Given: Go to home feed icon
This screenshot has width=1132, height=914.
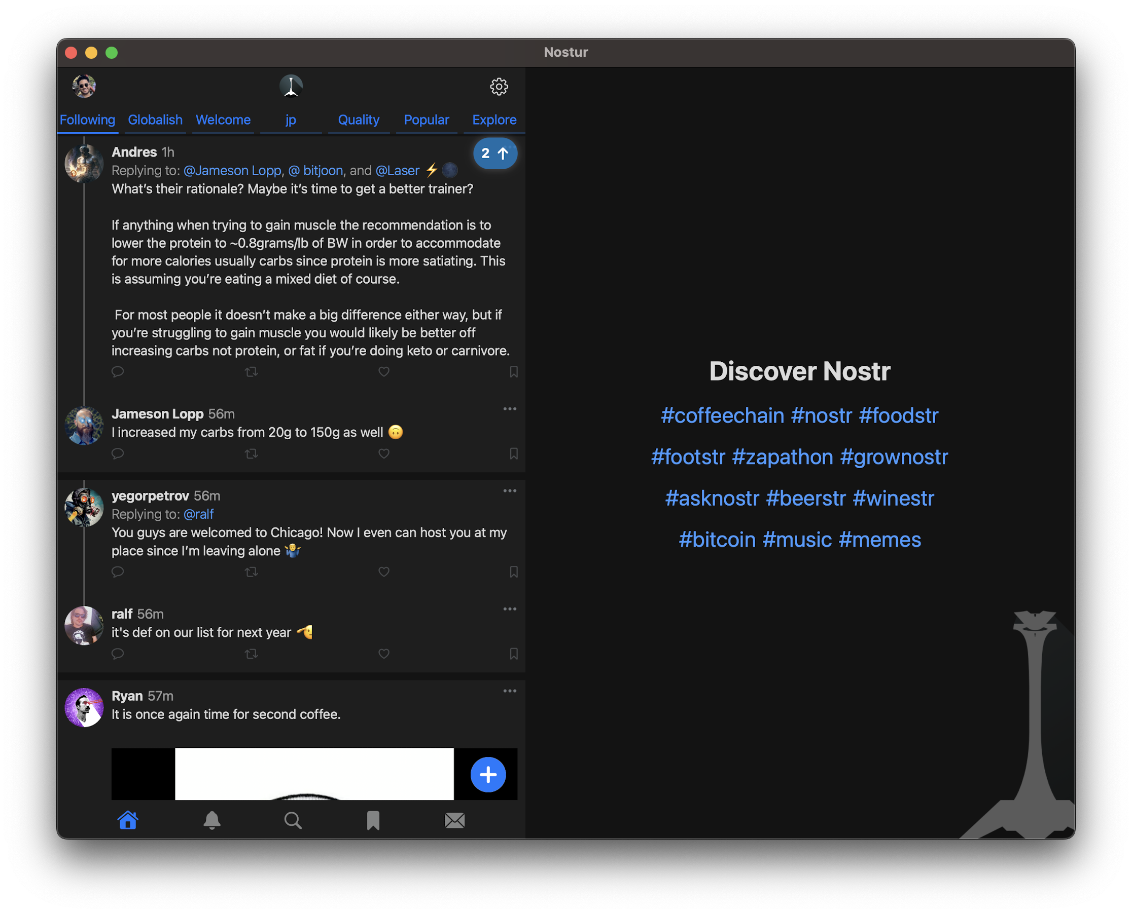Looking at the screenshot, I should (x=128, y=821).
